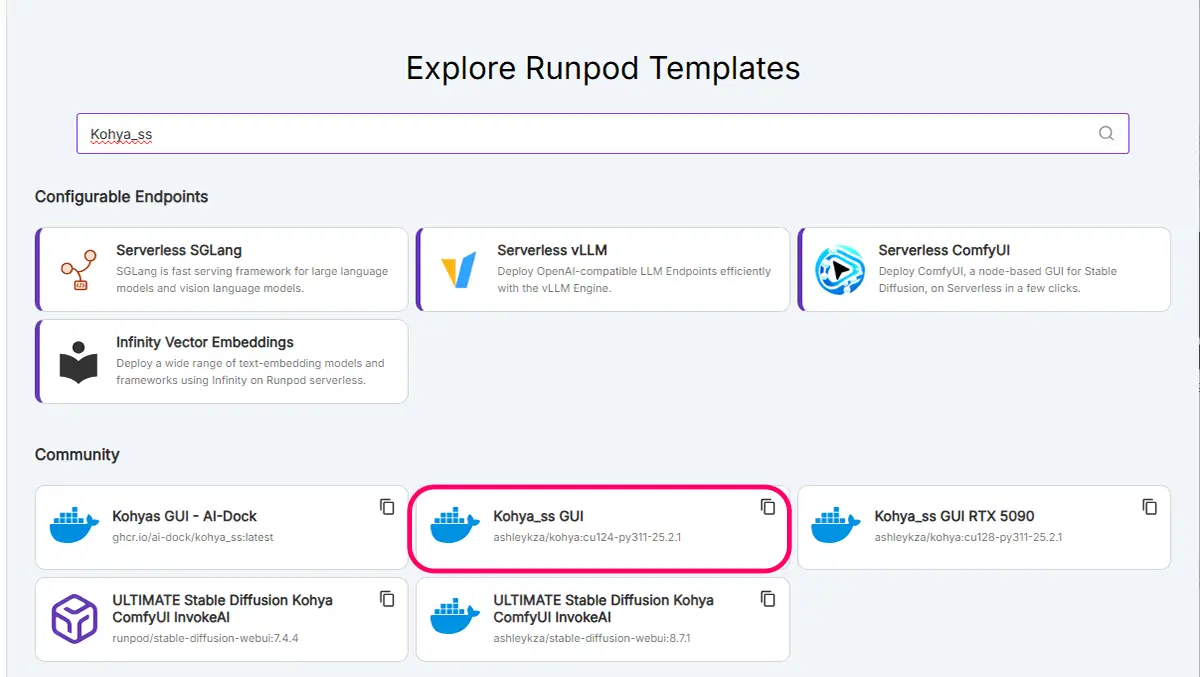Click the Docker icon on Kohya_ss GUI RTX 5090
This screenshot has height=677, width=1200.
[836, 526]
